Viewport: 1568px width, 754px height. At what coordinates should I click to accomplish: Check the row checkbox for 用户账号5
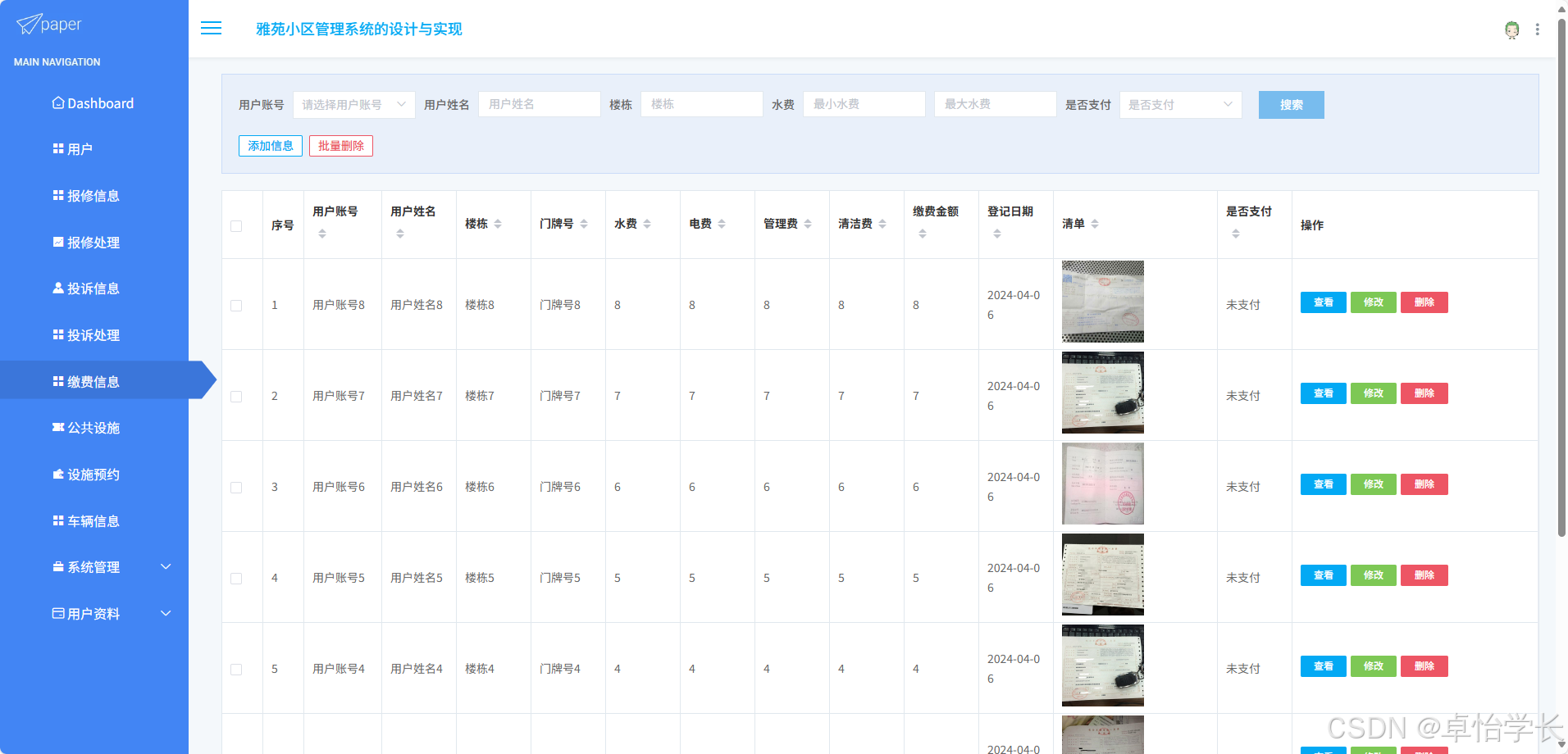[236, 579]
